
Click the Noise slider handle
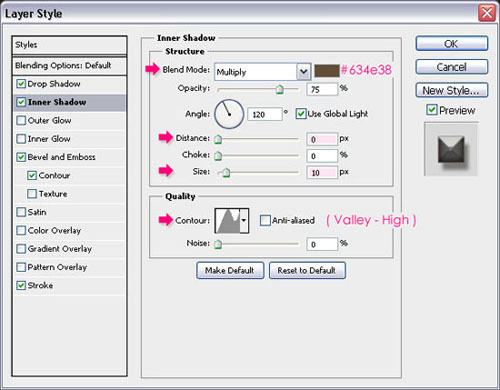[218, 244]
